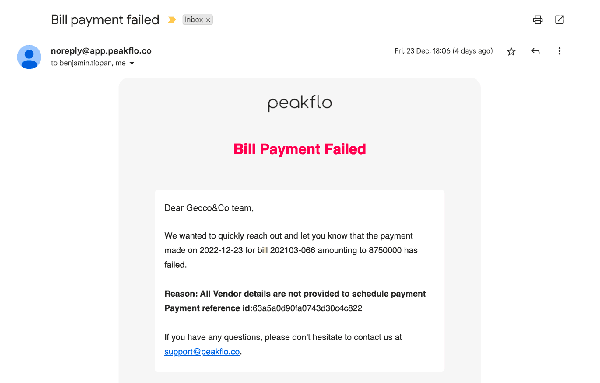Select the Inbox label tag
Viewport: 600px width, 383px height.
click(194, 20)
